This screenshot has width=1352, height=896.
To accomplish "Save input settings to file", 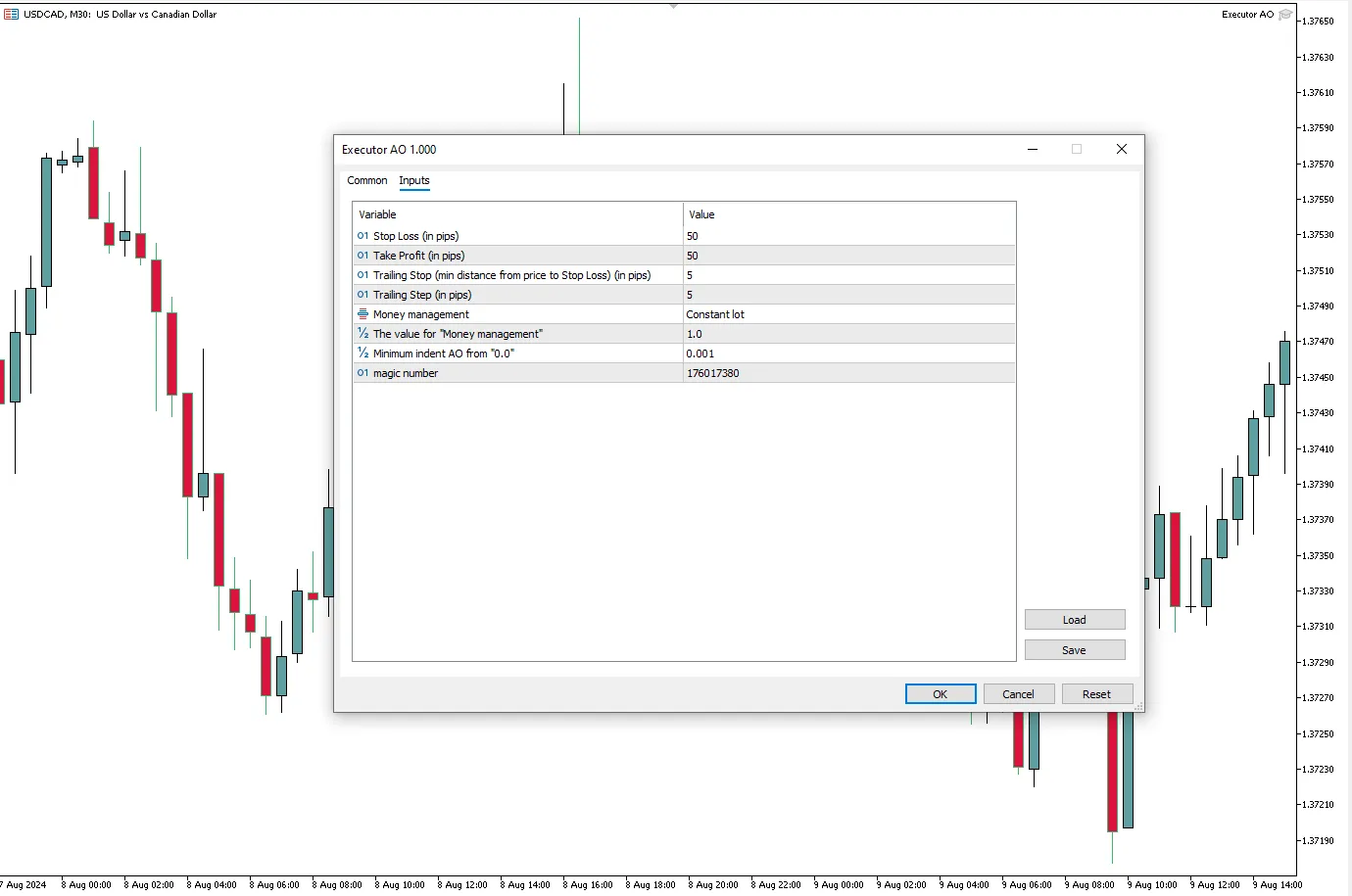I will click(1075, 650).
